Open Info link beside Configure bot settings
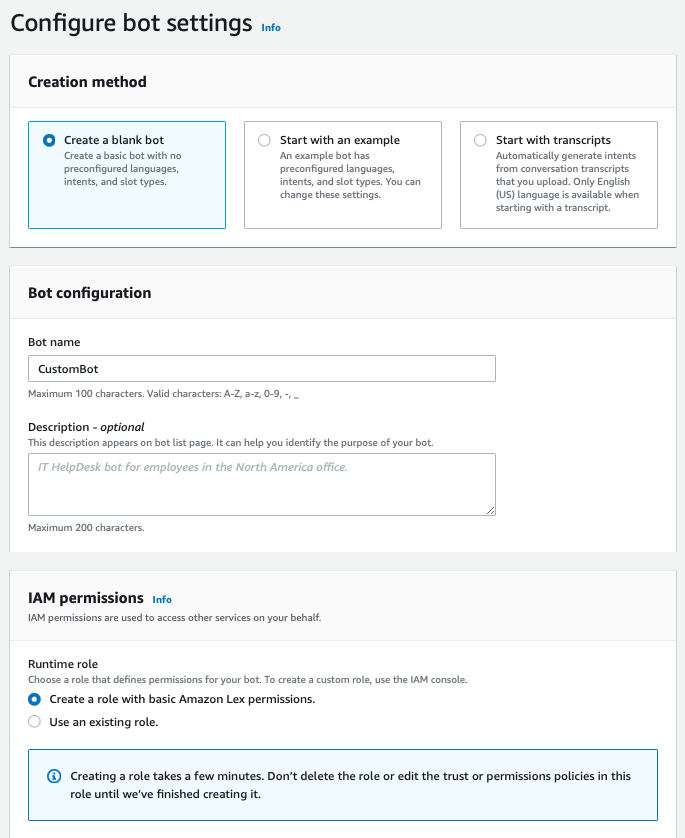This screenshot has height=838, width=685. (x=271, y=28)
